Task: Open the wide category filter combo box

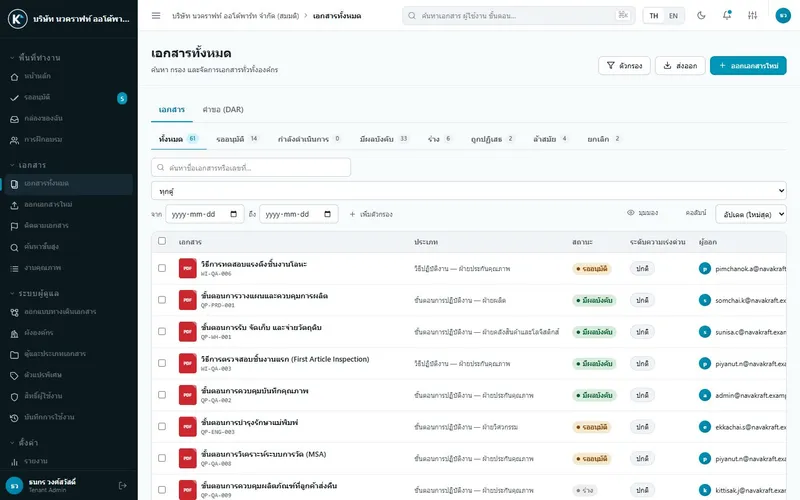Action: tap(468, 191)
